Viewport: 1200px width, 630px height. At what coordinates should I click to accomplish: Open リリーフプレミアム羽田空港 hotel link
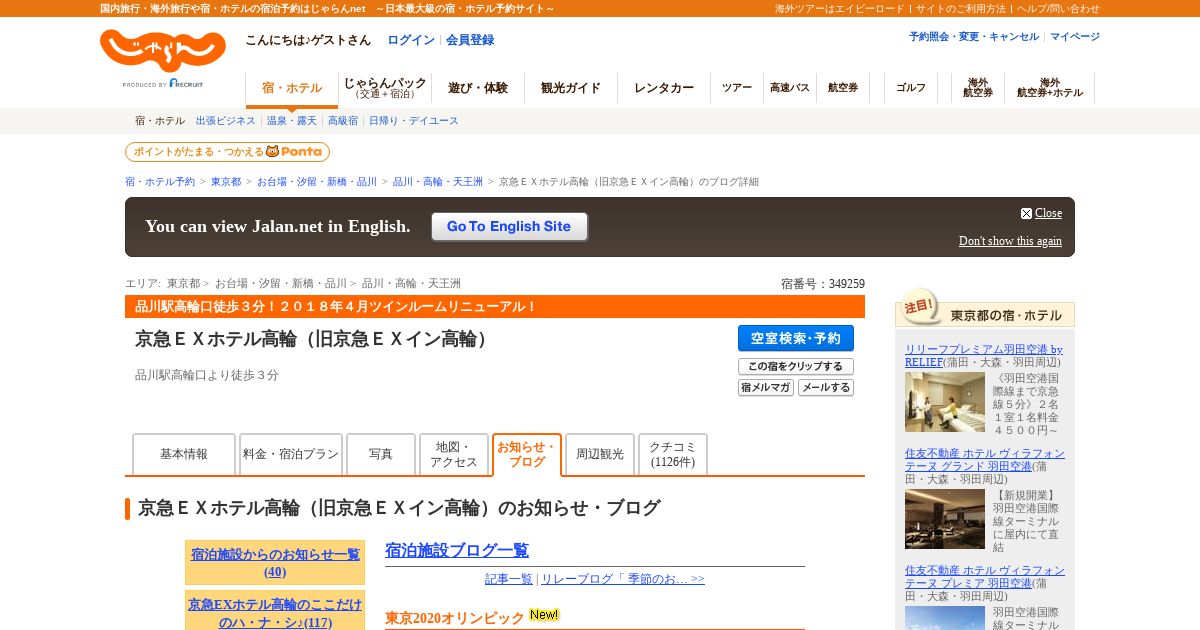984,355
